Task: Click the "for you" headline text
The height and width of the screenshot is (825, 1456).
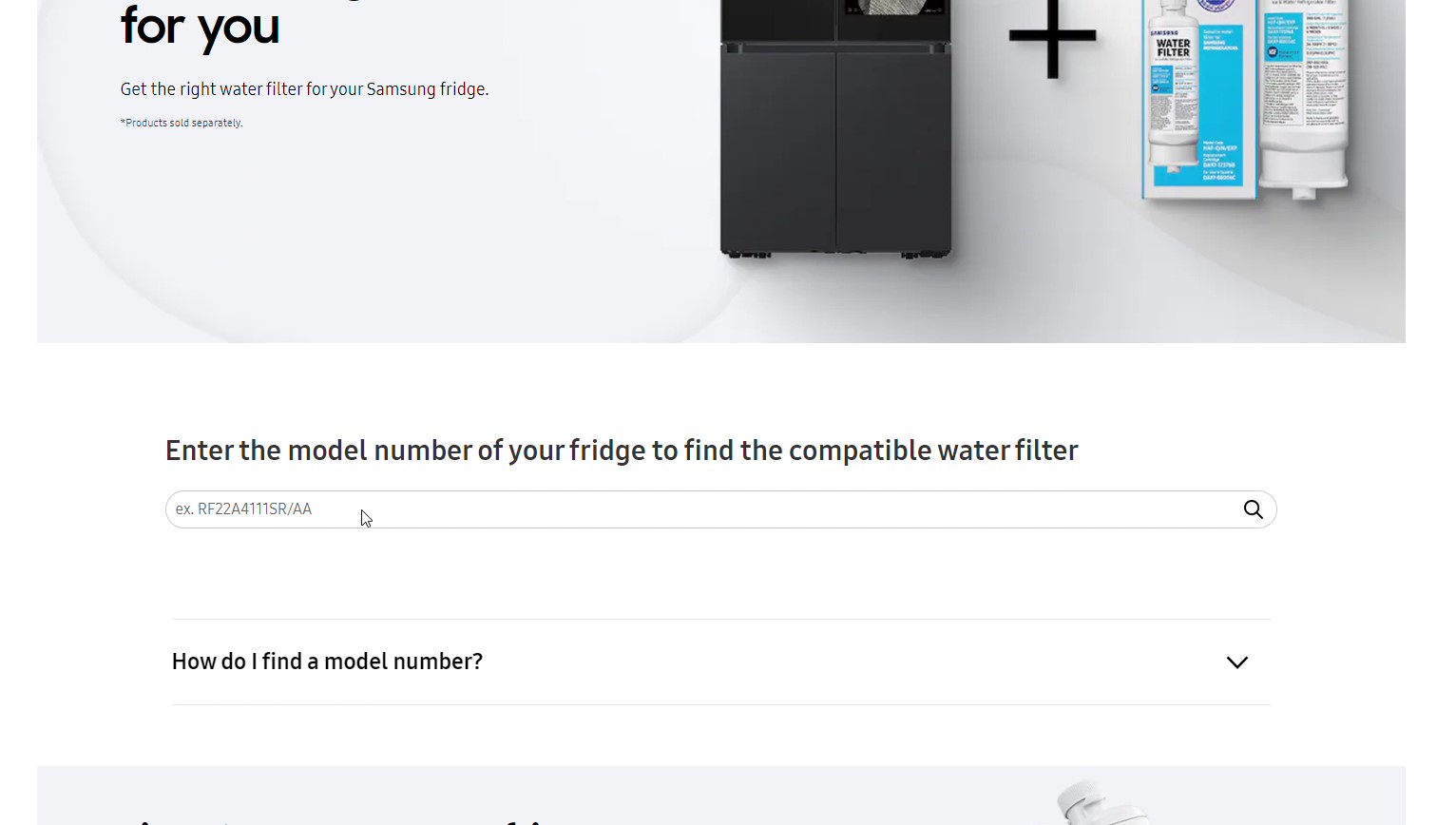Action: (200, 27)
